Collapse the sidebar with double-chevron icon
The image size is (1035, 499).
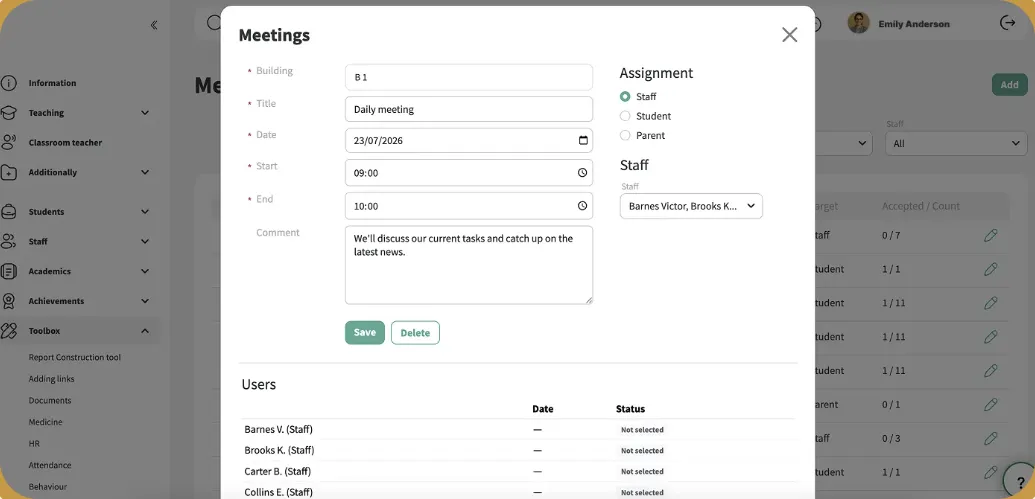154,25
